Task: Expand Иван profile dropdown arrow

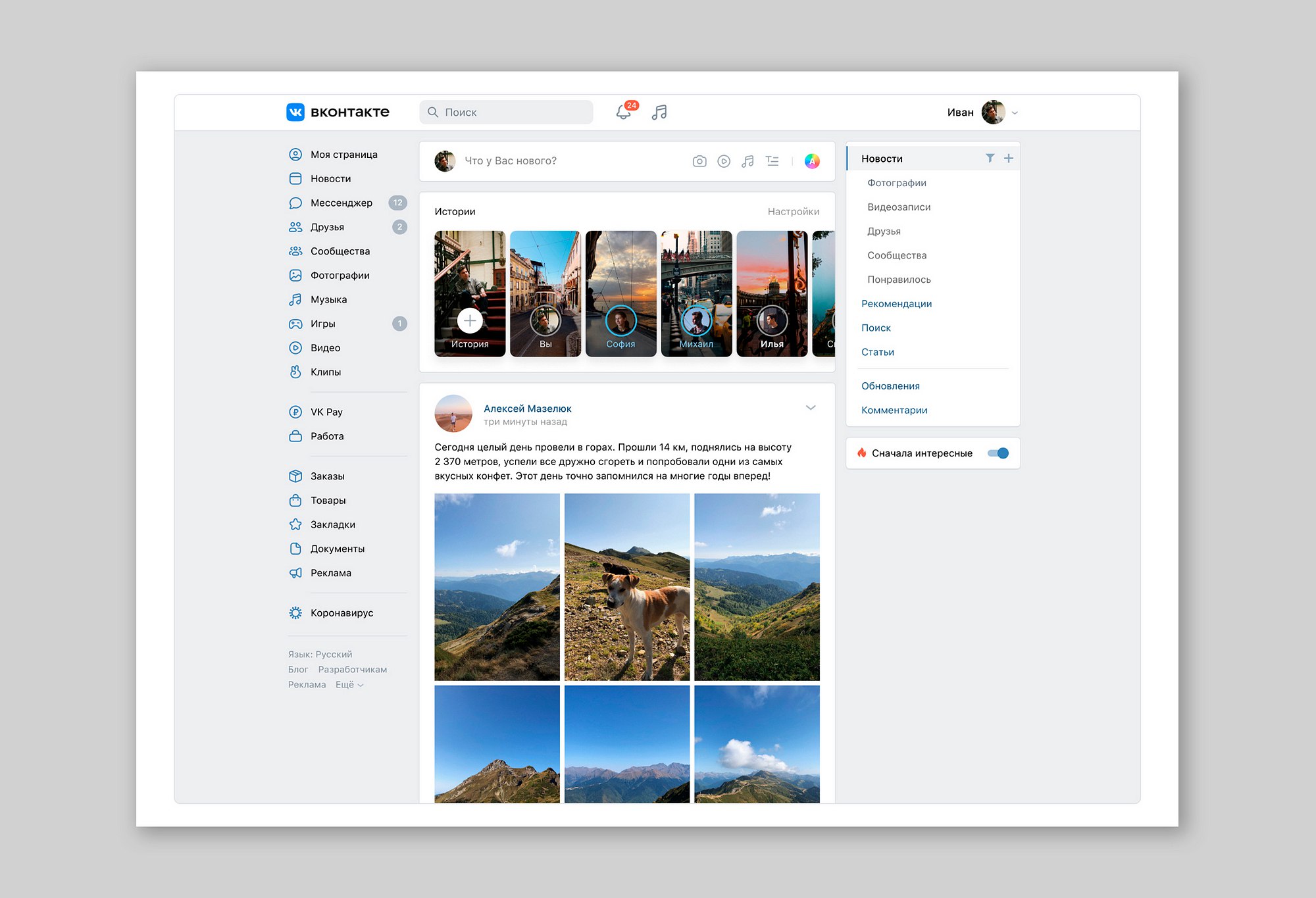Action: coord(1015,112)
